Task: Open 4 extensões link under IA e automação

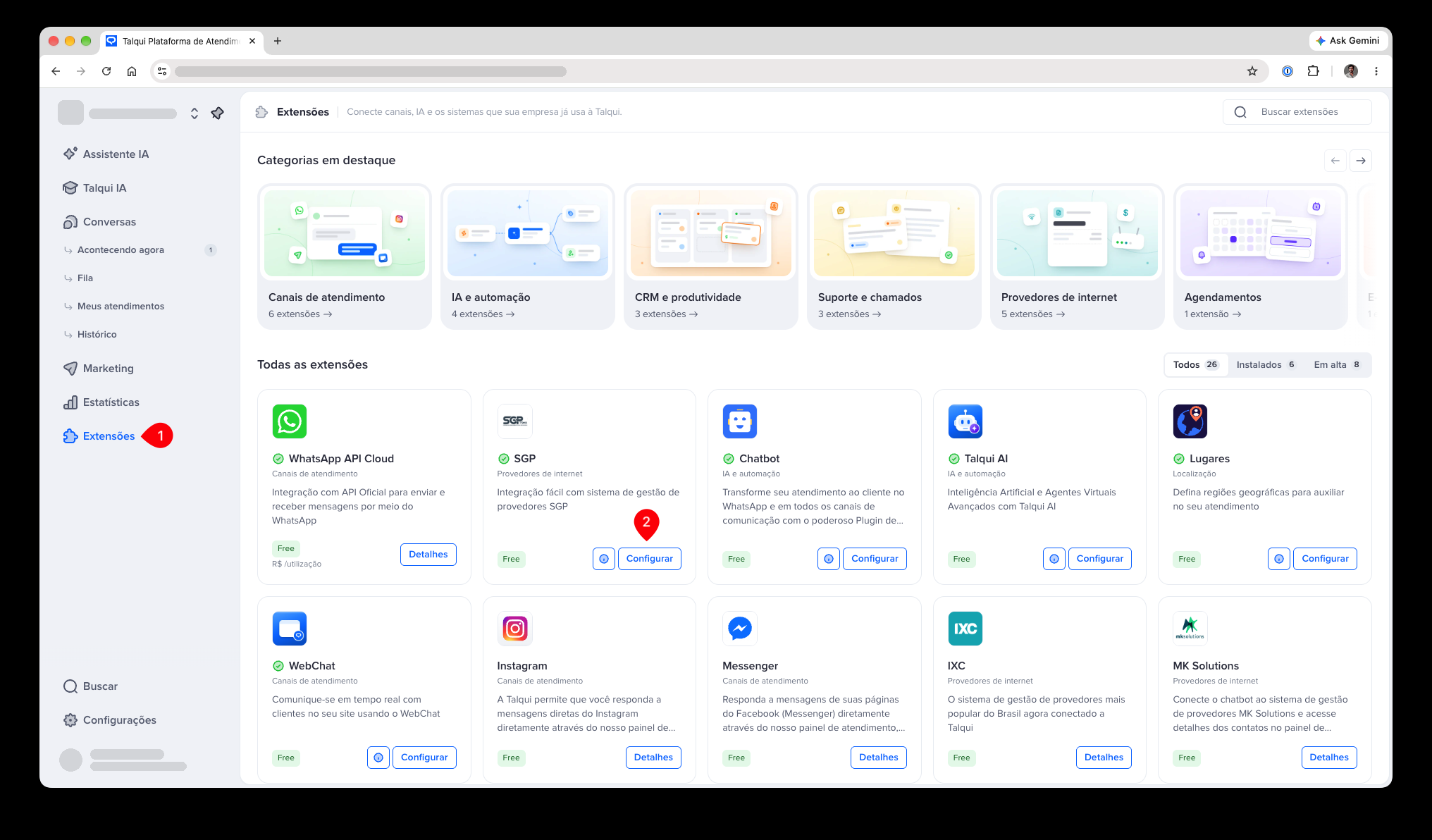Action: 483,314
